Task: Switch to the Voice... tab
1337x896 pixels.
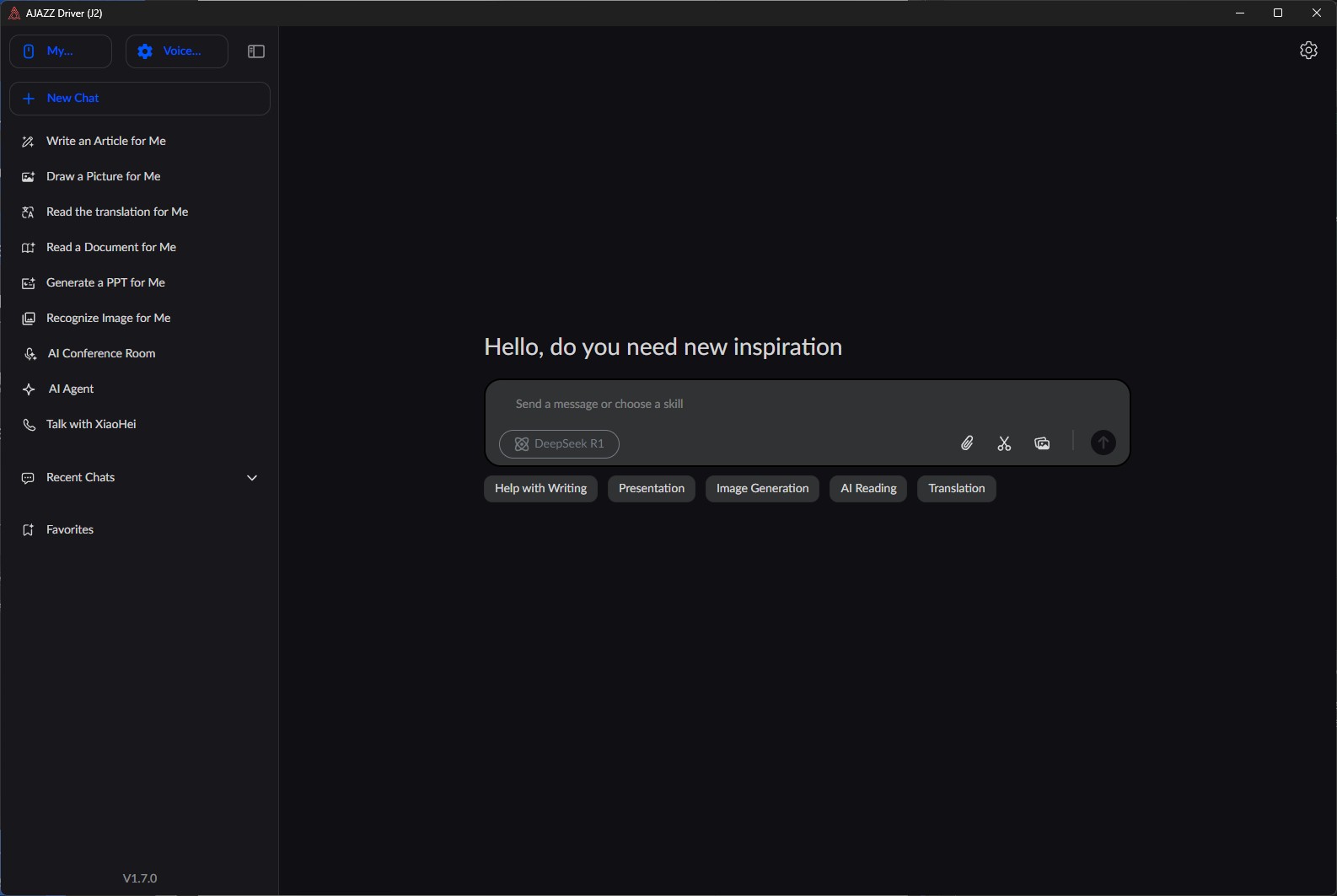Action: (x=177, y=51)
